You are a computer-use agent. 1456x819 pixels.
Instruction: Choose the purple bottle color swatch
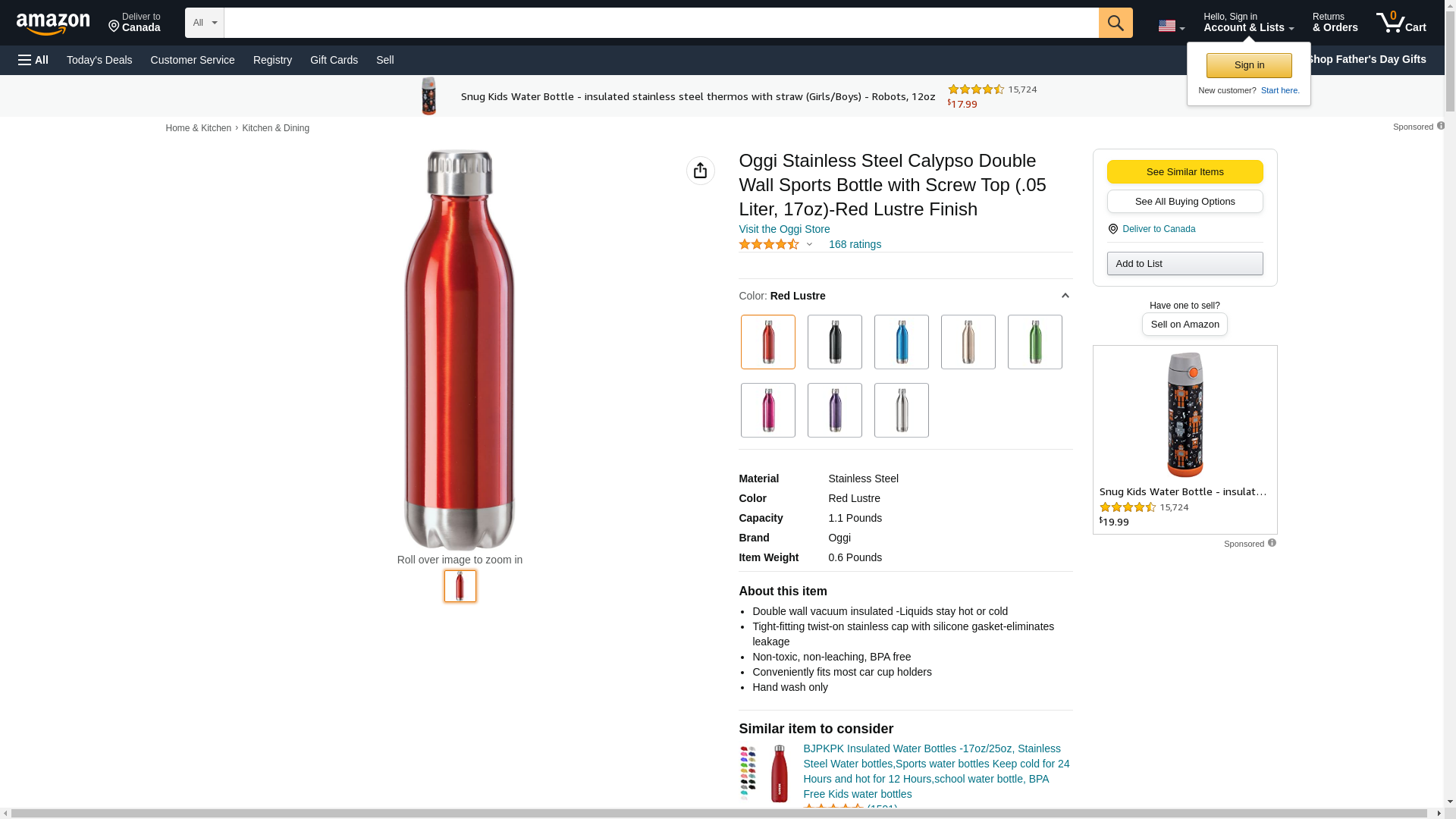pos(834,410)
